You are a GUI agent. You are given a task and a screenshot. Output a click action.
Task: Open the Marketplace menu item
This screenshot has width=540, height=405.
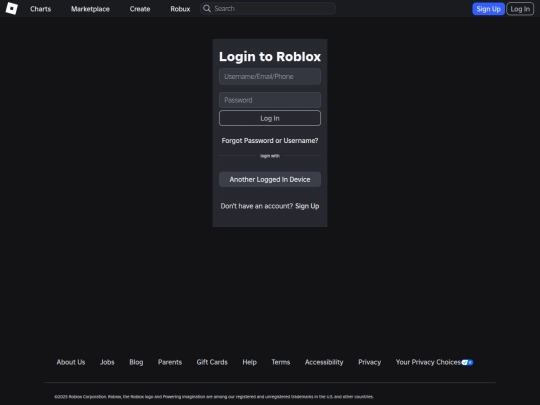[90, 9]
